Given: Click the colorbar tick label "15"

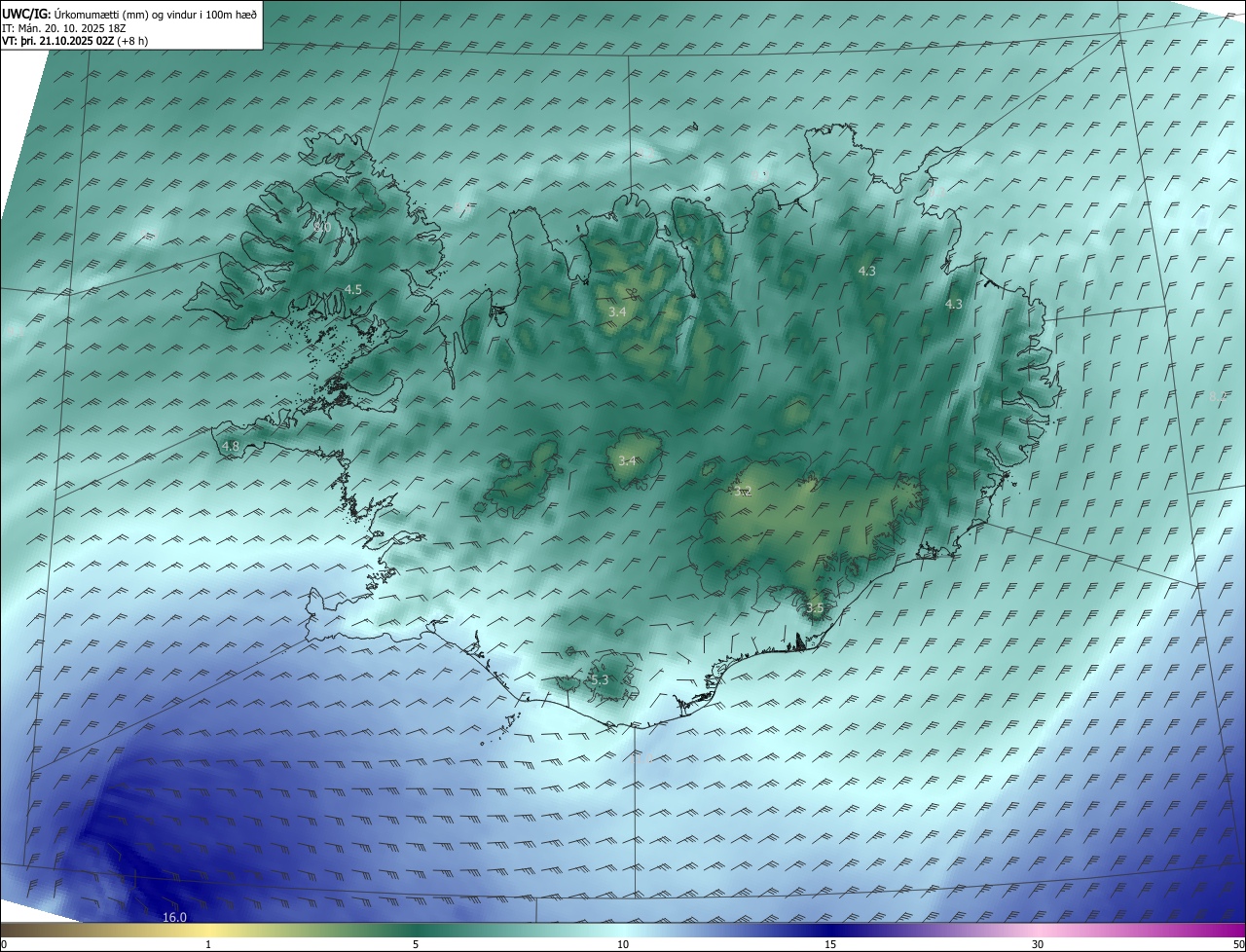Looking at the screenshot, I should point(830,944).
